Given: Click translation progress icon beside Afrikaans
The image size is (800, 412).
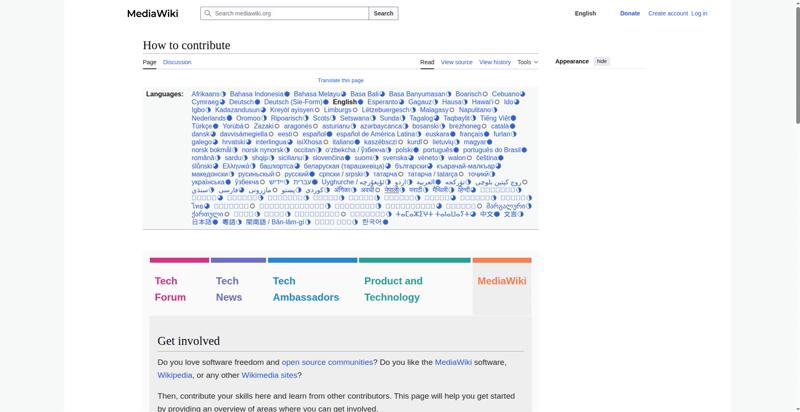Looking at the screenshot, I should [x=223, y=94].
